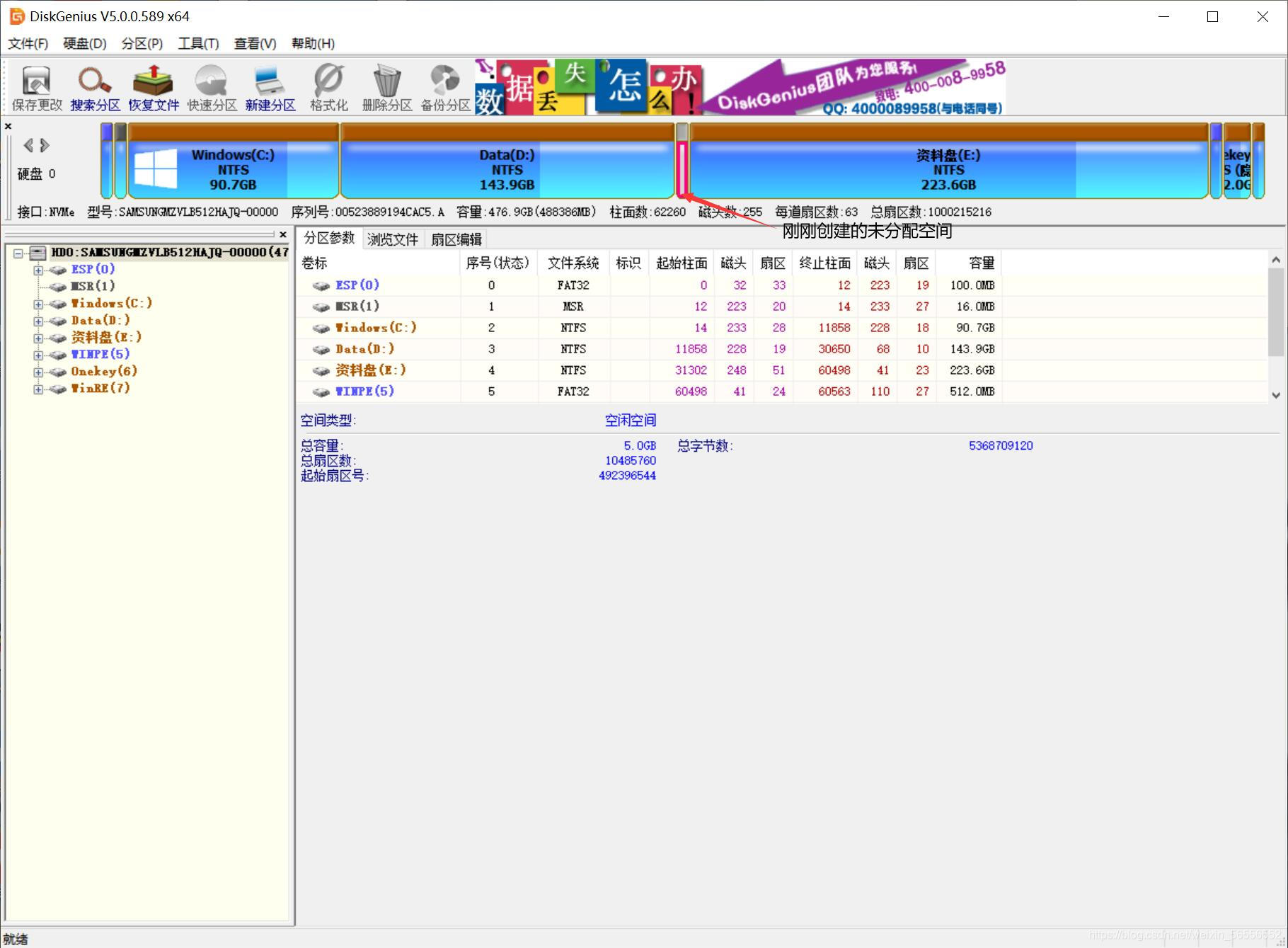Expand the 资料盘(E:) tree node
The height and width of the screenshot is (948, 1288).
[x=38, y=338]
